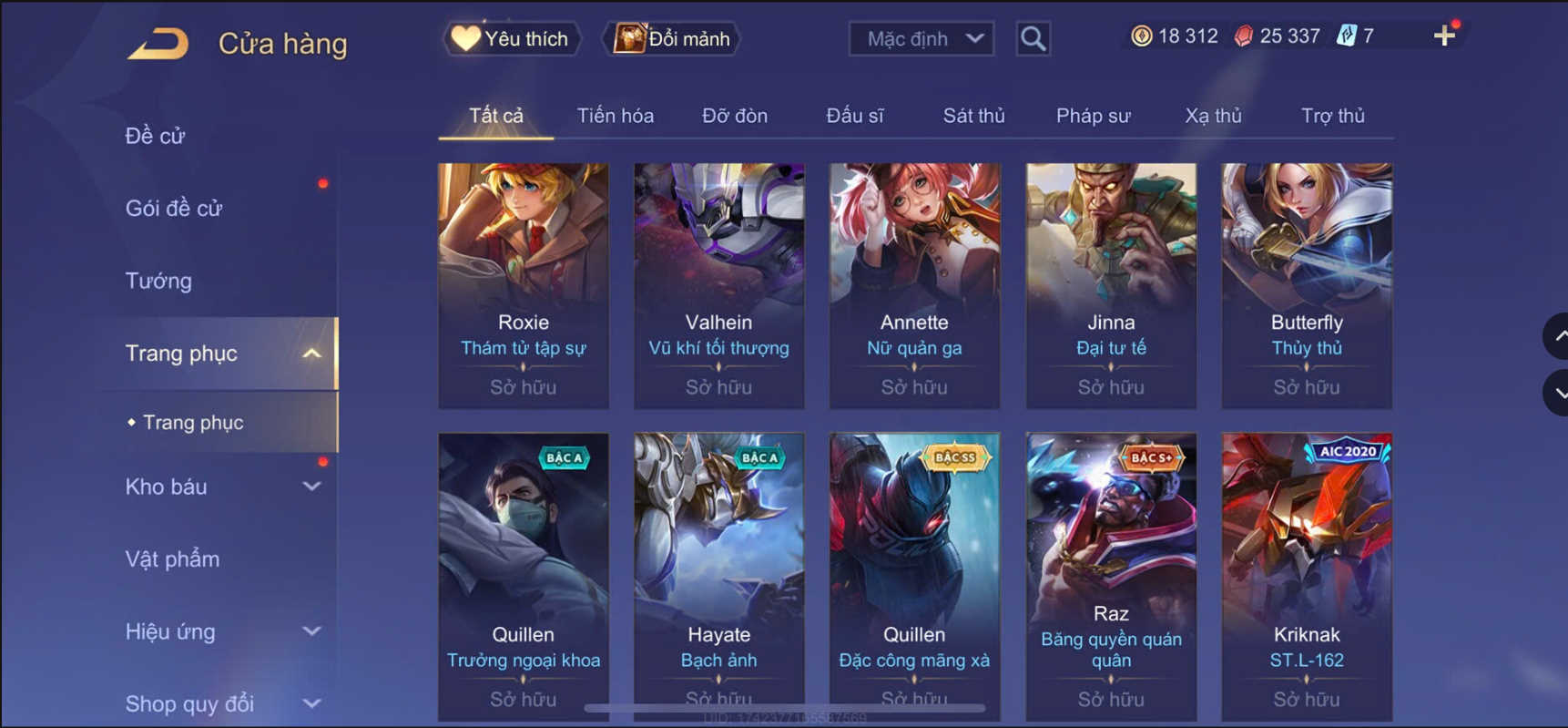
Task: Switch to the Pháp sư tab
Action: tap(1093, 116)
